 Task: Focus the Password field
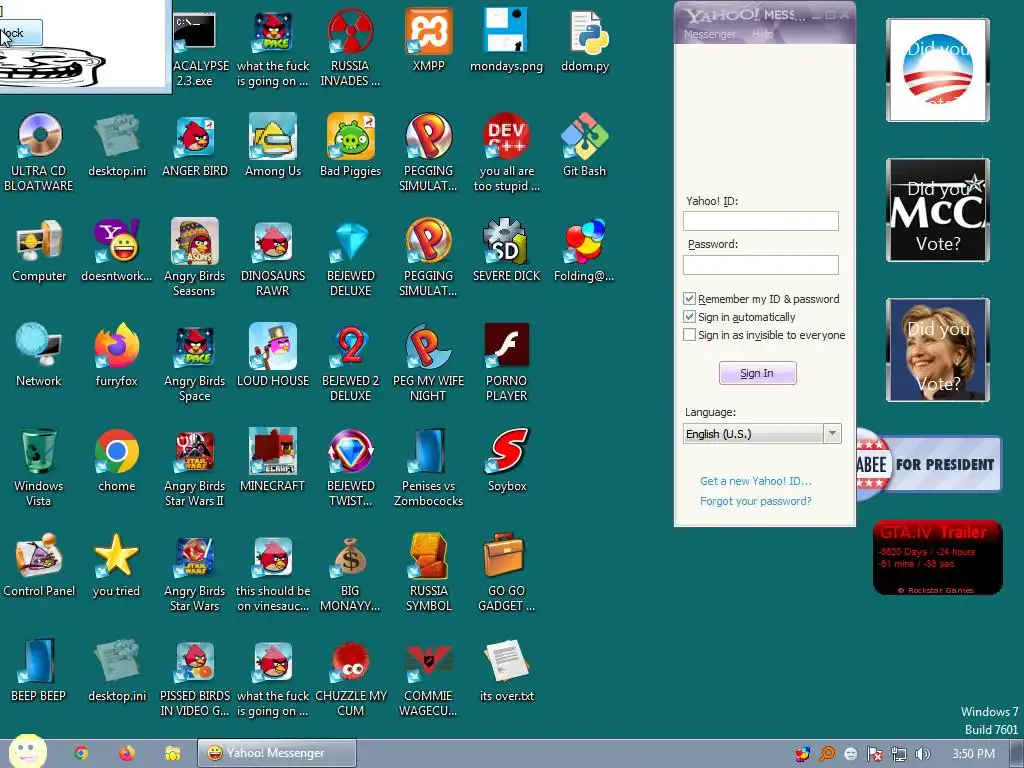coord(761,264)
